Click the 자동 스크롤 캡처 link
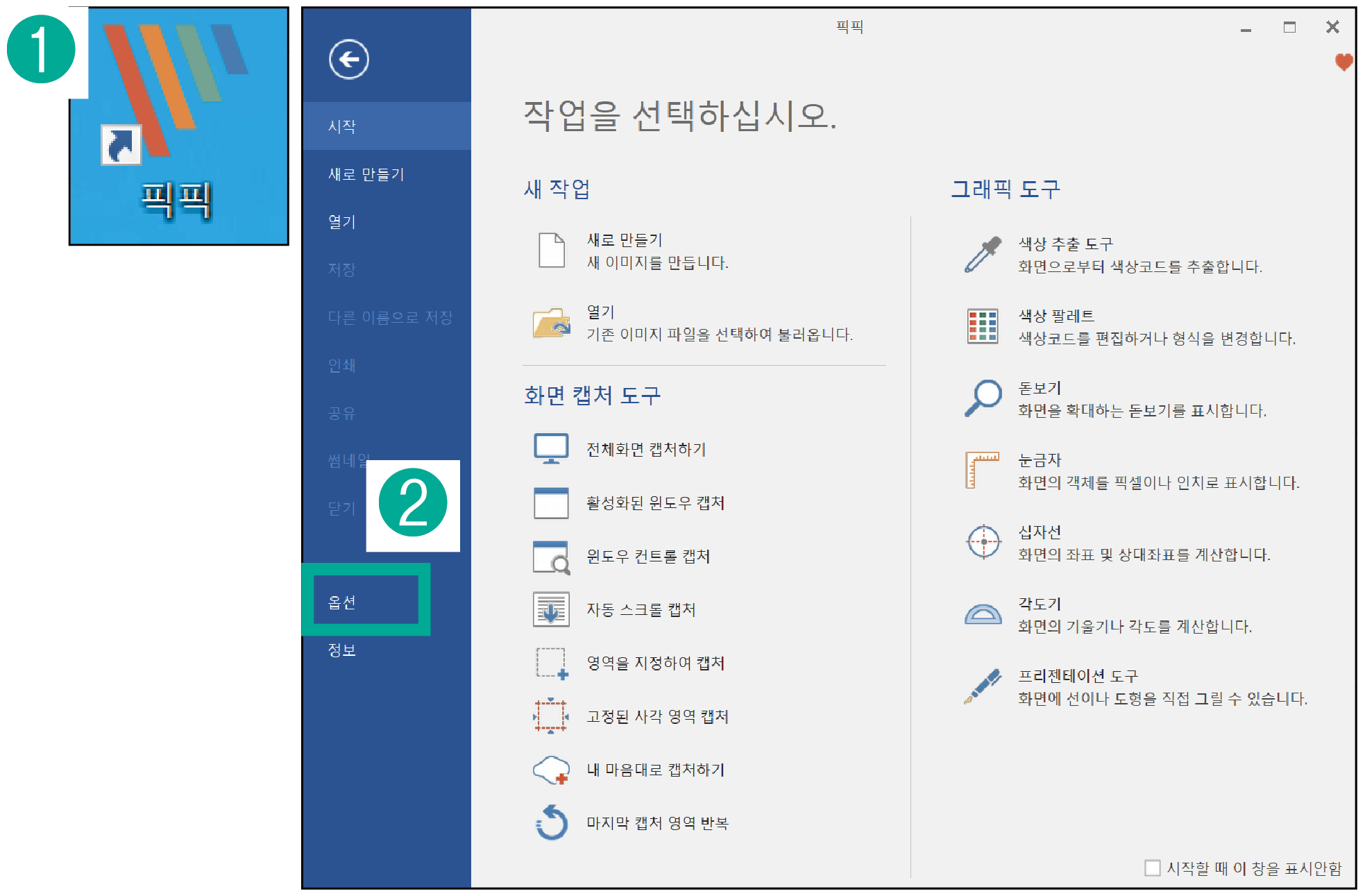The image size is (1365, 896). pyautogui.click(x=641, y=610)
